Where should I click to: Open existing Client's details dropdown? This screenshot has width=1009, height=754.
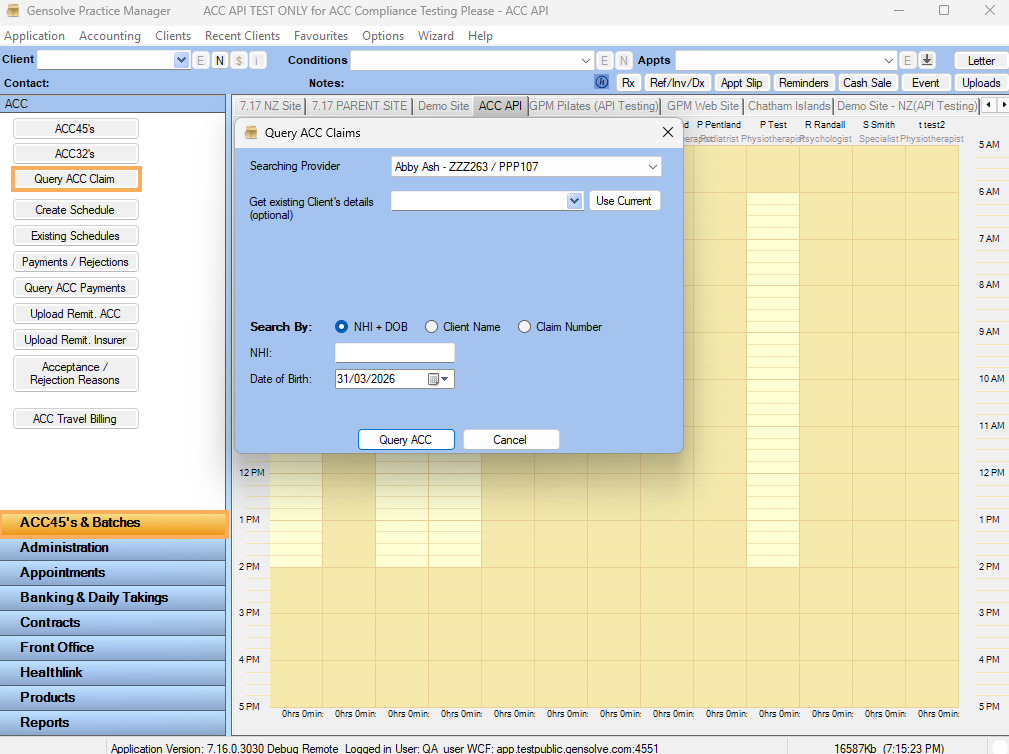pos(574,201)
